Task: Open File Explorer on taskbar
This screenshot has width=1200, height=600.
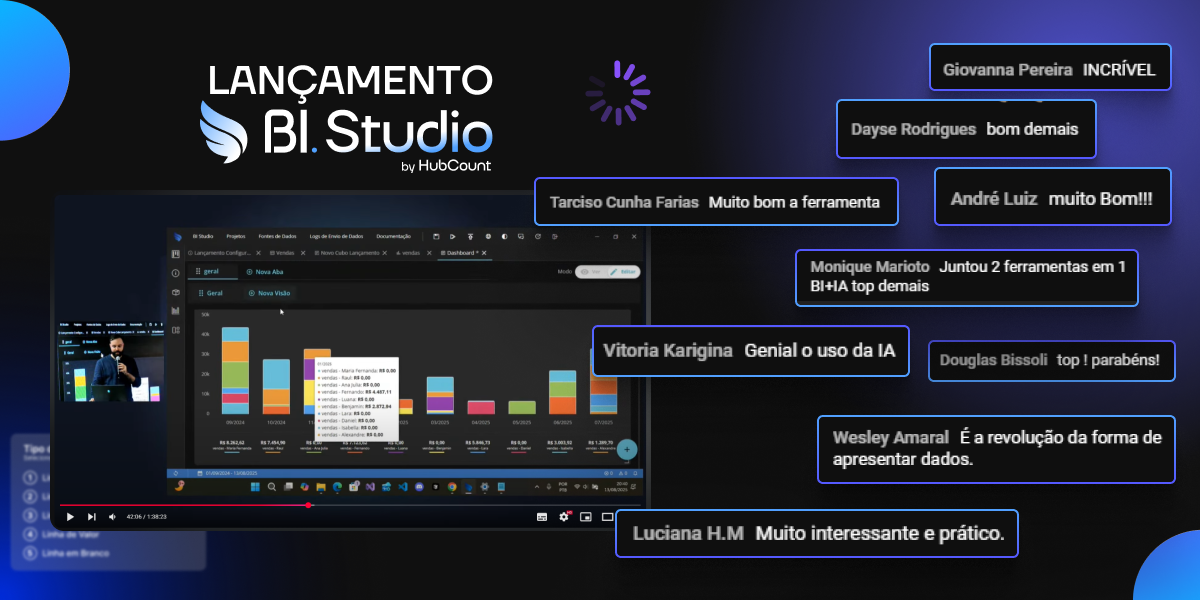Action: click(321, 487)
